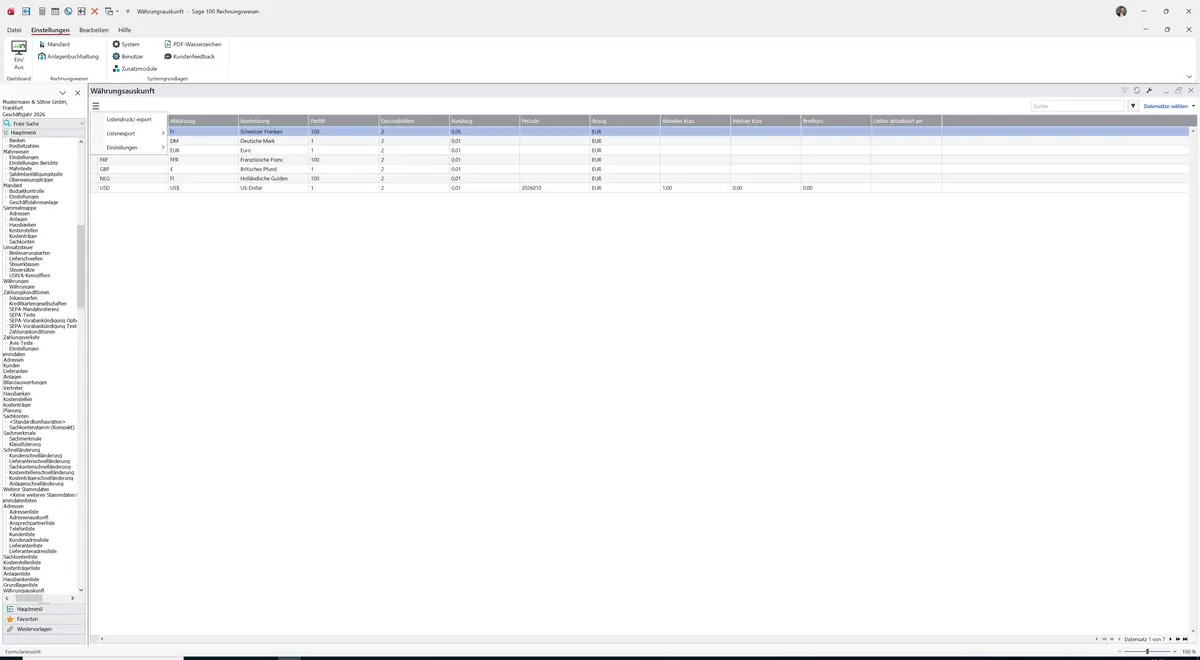Open the Hilfe menu
Image resolution: width=1200 pixels, height=660 pixels.
pyautogui.click(x=124, y=30)
